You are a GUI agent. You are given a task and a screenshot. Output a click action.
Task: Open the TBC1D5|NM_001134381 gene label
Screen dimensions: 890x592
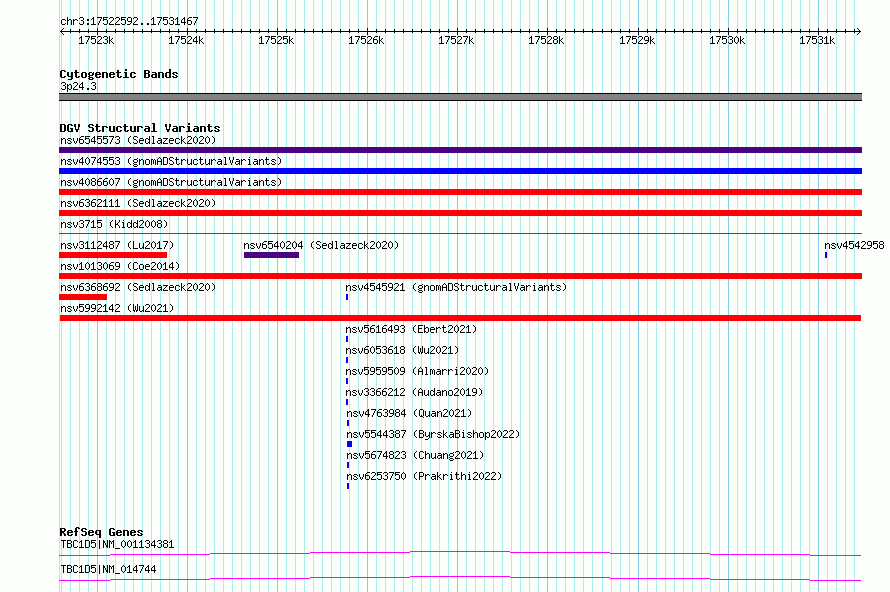click(117, 544)
